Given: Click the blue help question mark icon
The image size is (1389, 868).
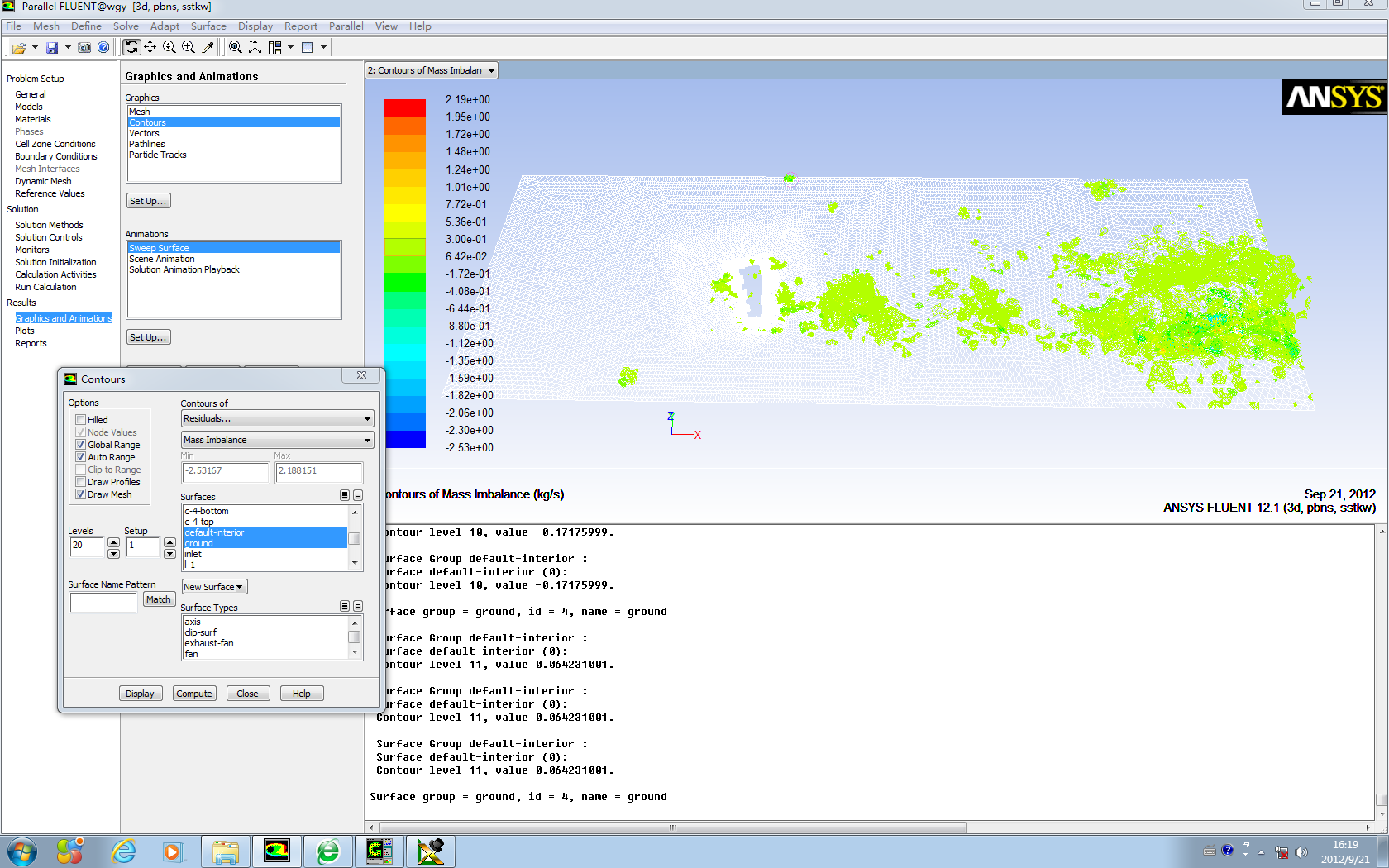Looking at the screenshot, I should (x=103, y=48).
